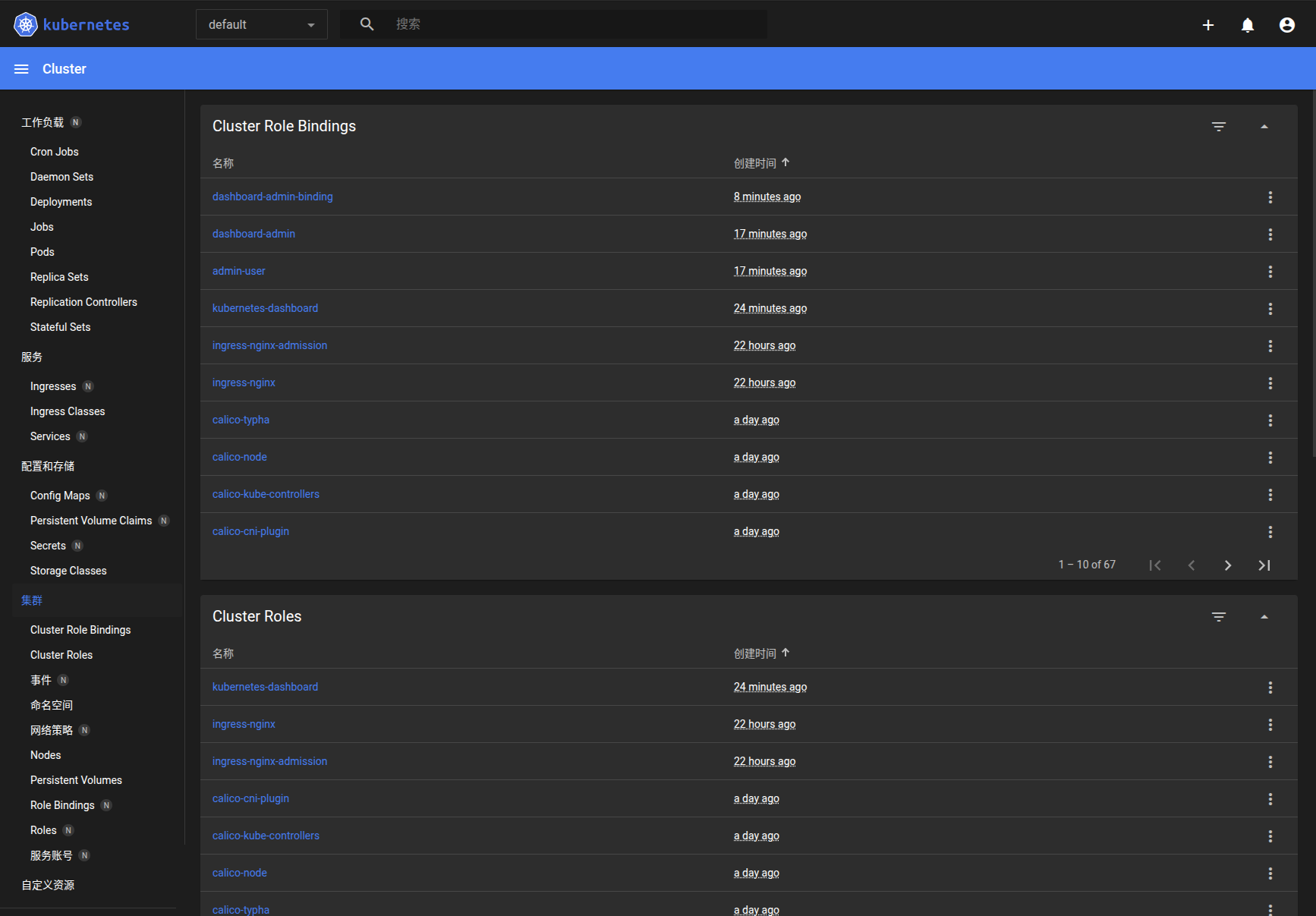Open Stateful Sets in sidebar
The height and width of the screenshot is (916, 1316).
(60, 327)
